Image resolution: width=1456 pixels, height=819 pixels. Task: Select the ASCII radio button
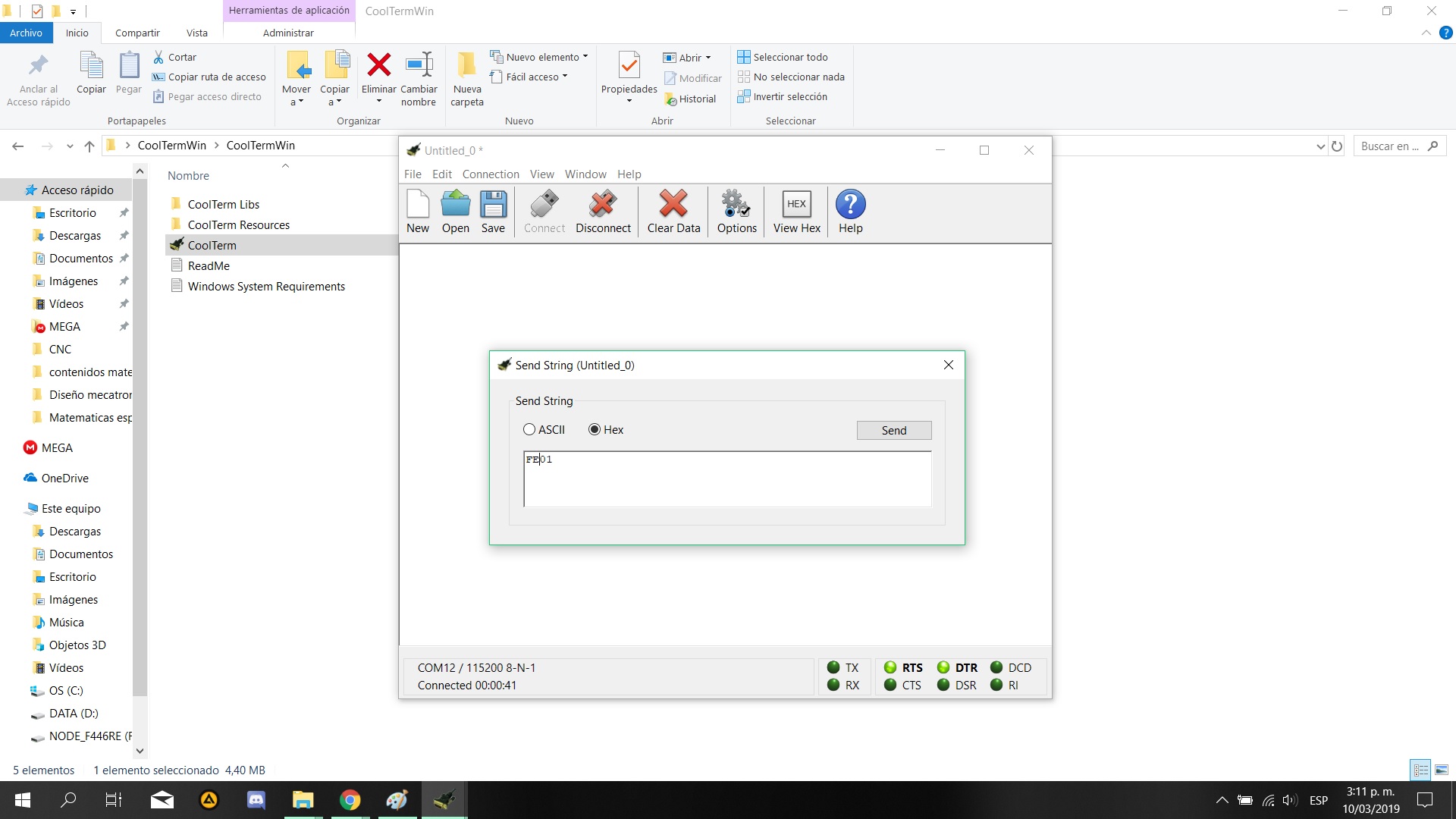(x=529, y=430)
